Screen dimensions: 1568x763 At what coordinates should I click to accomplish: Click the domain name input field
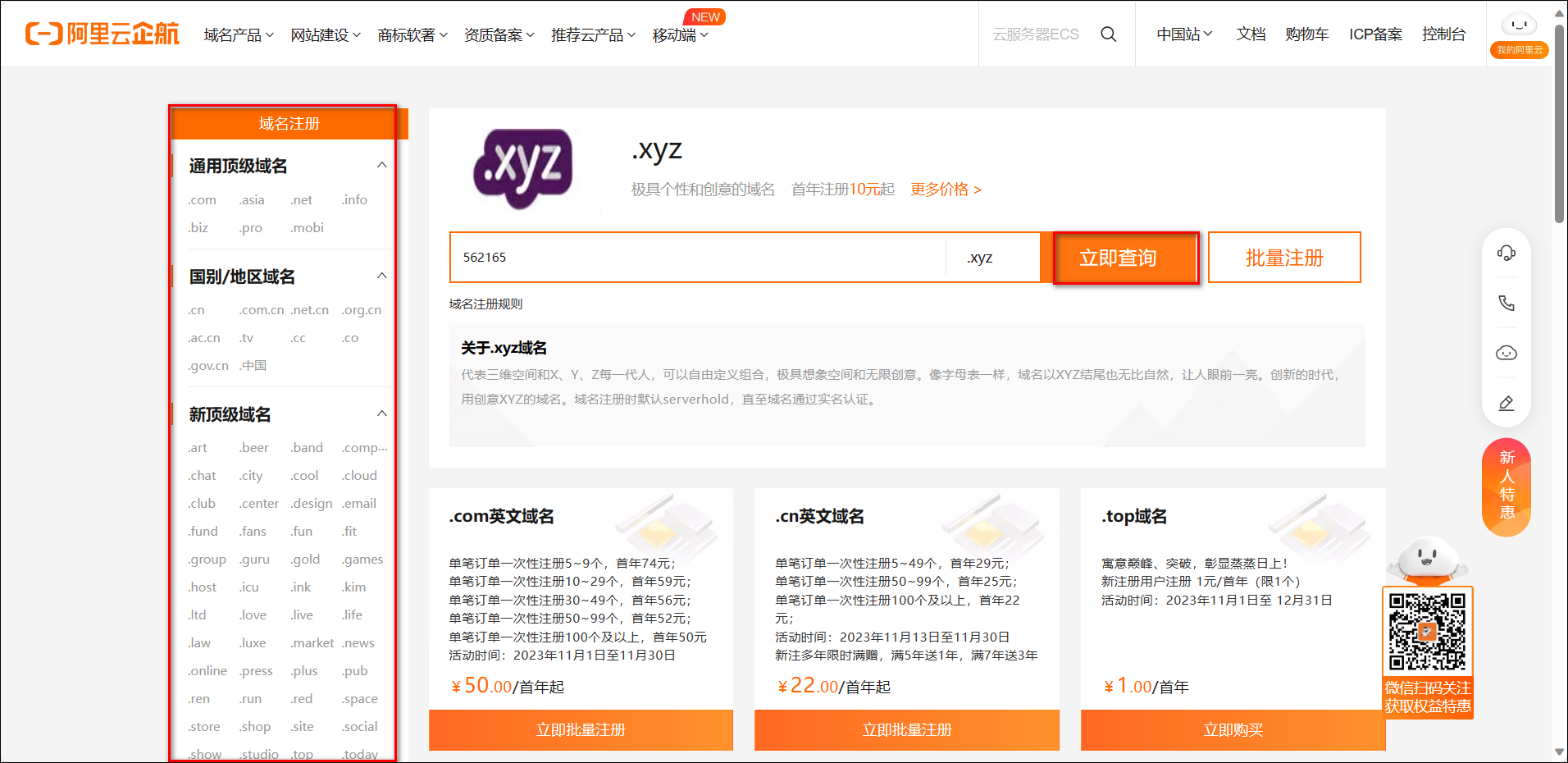[x=697, y=258]
